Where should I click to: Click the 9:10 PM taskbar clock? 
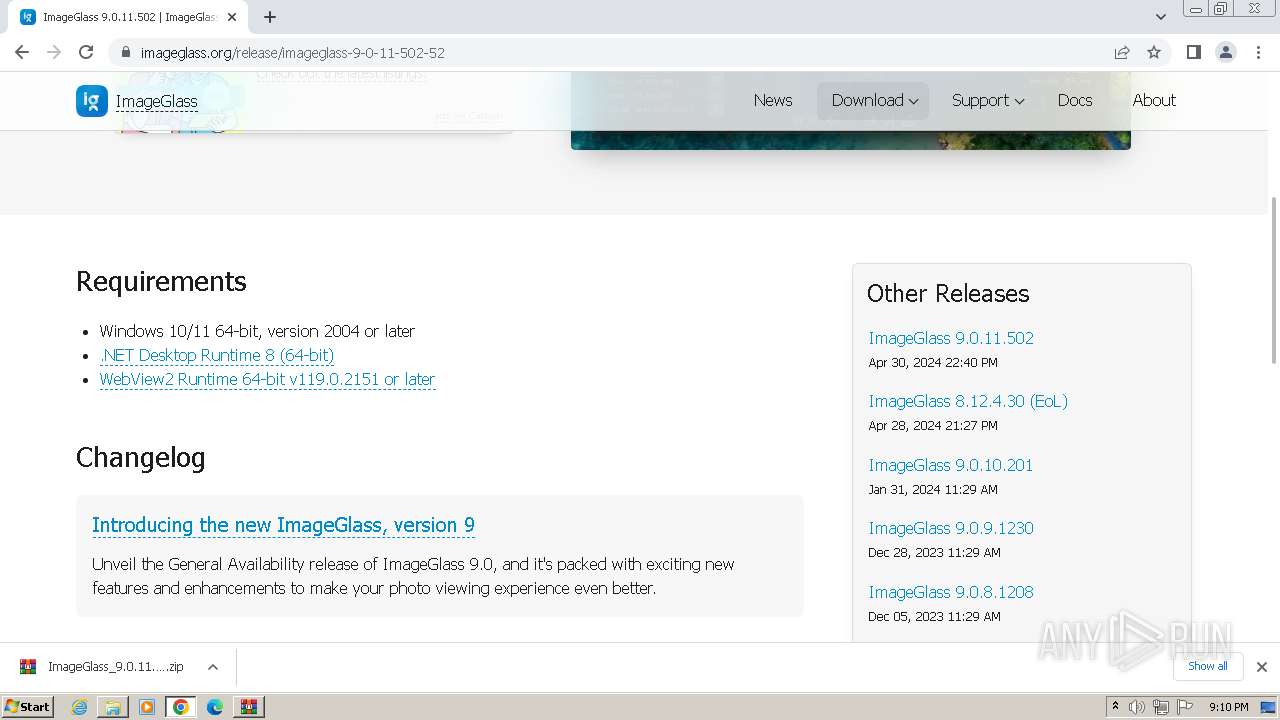click(x=1228, y=707)
